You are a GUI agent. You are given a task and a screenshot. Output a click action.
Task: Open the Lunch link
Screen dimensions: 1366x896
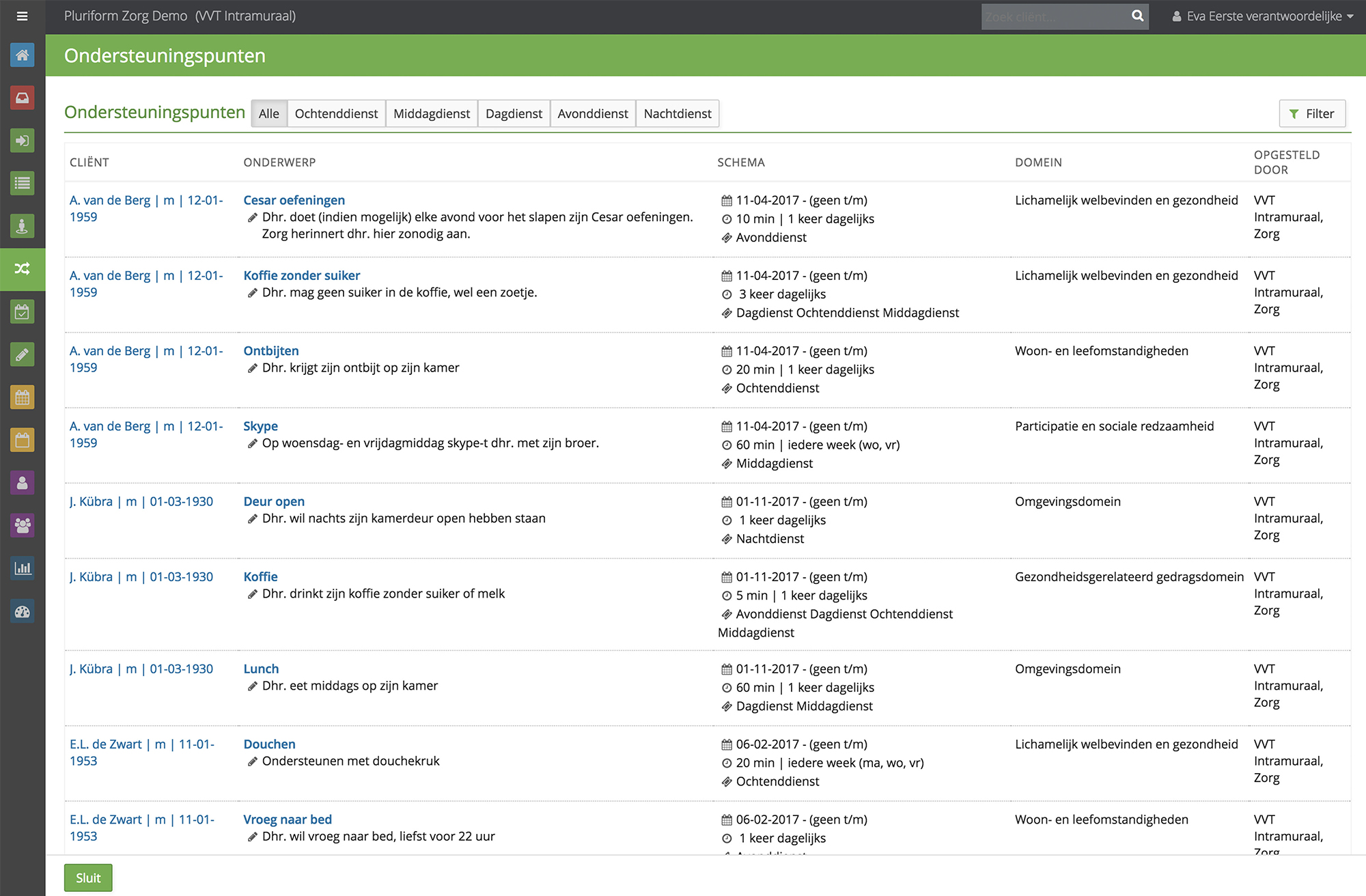click(x=261, y=669)
